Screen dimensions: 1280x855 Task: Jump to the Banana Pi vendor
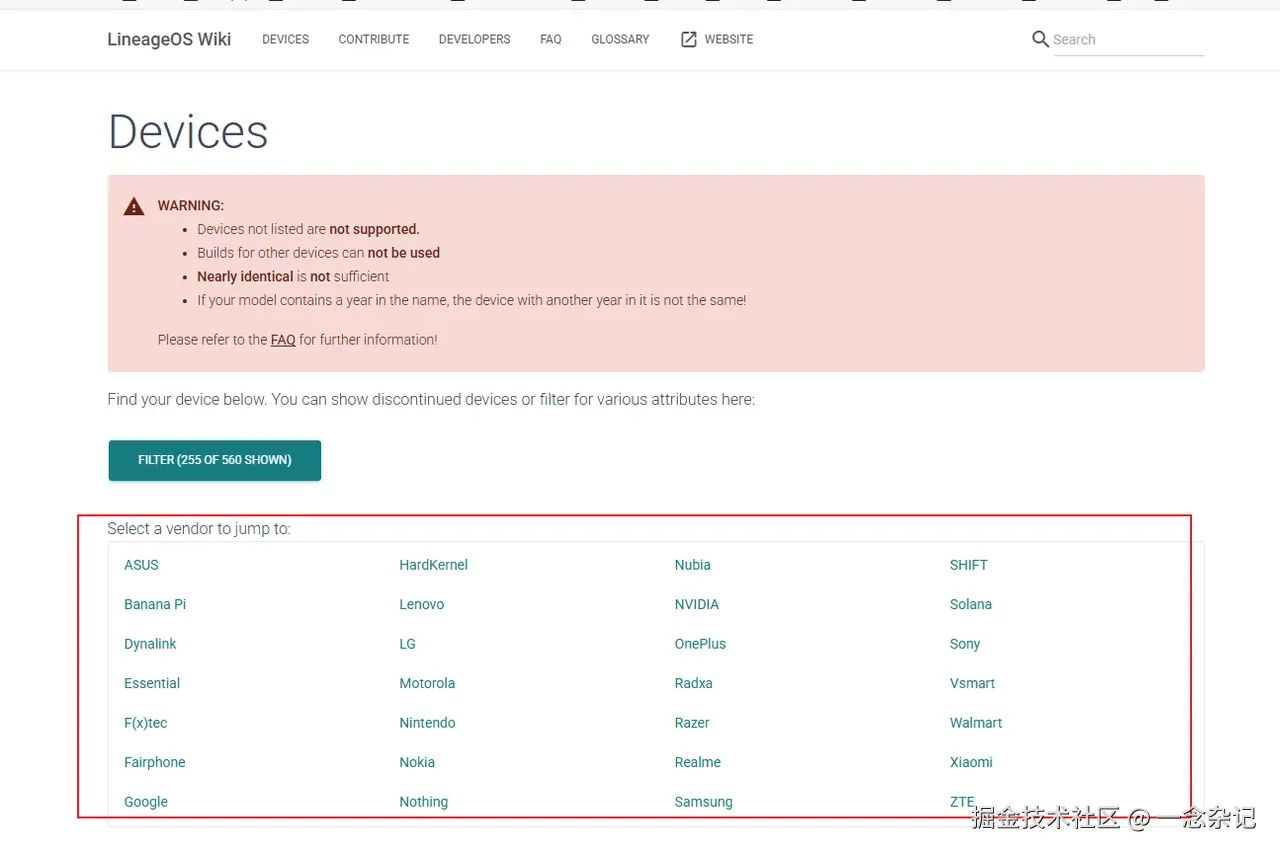pyautogui.click(x=155, y=604)
